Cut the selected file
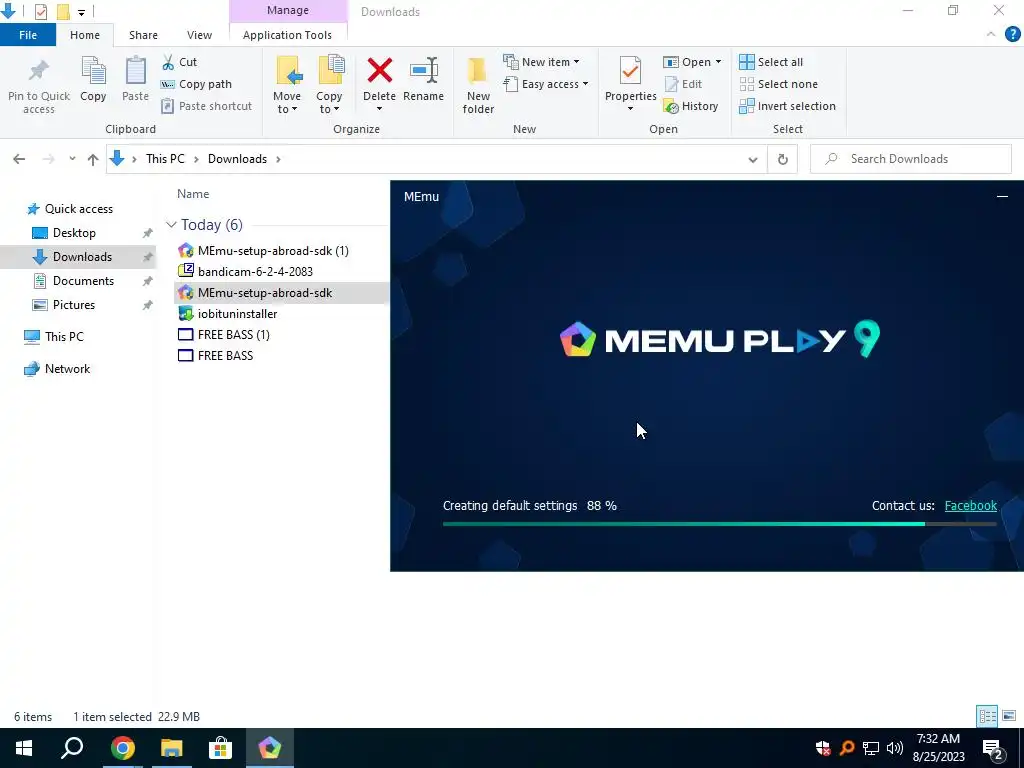1024x768 pixels. [x=180, y=62]
